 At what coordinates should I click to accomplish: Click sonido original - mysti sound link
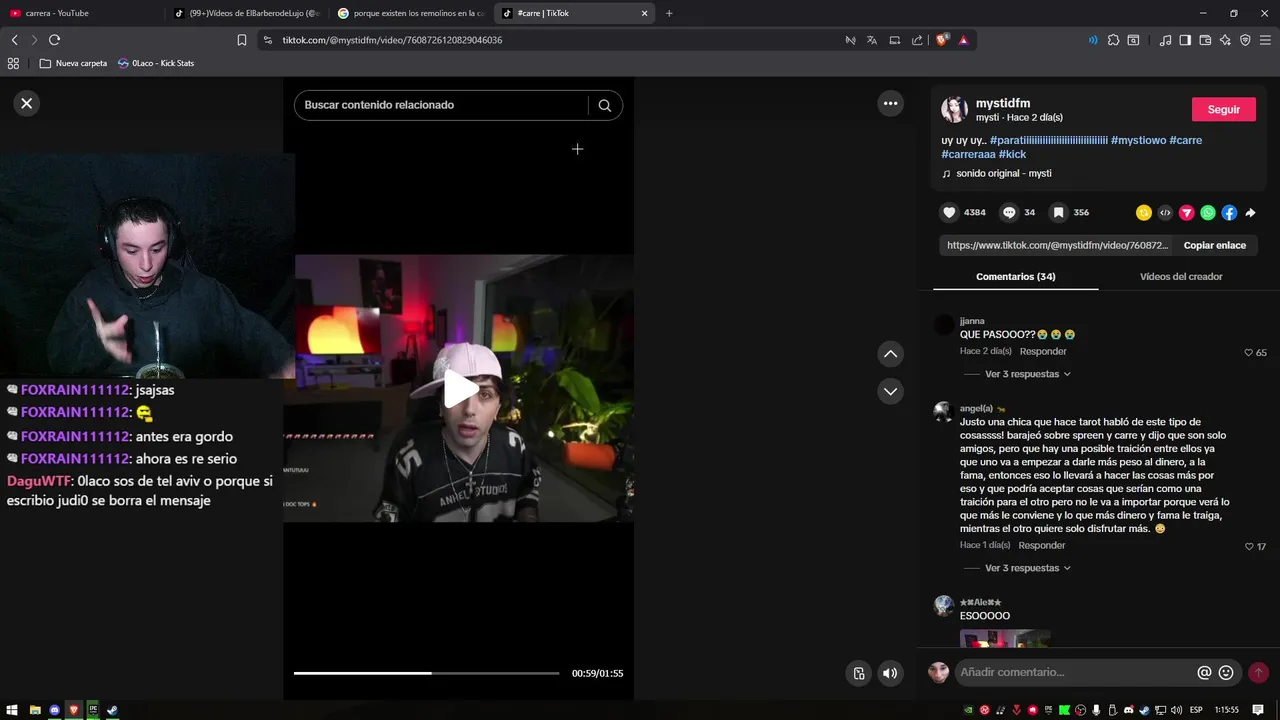pos(1003,173)
